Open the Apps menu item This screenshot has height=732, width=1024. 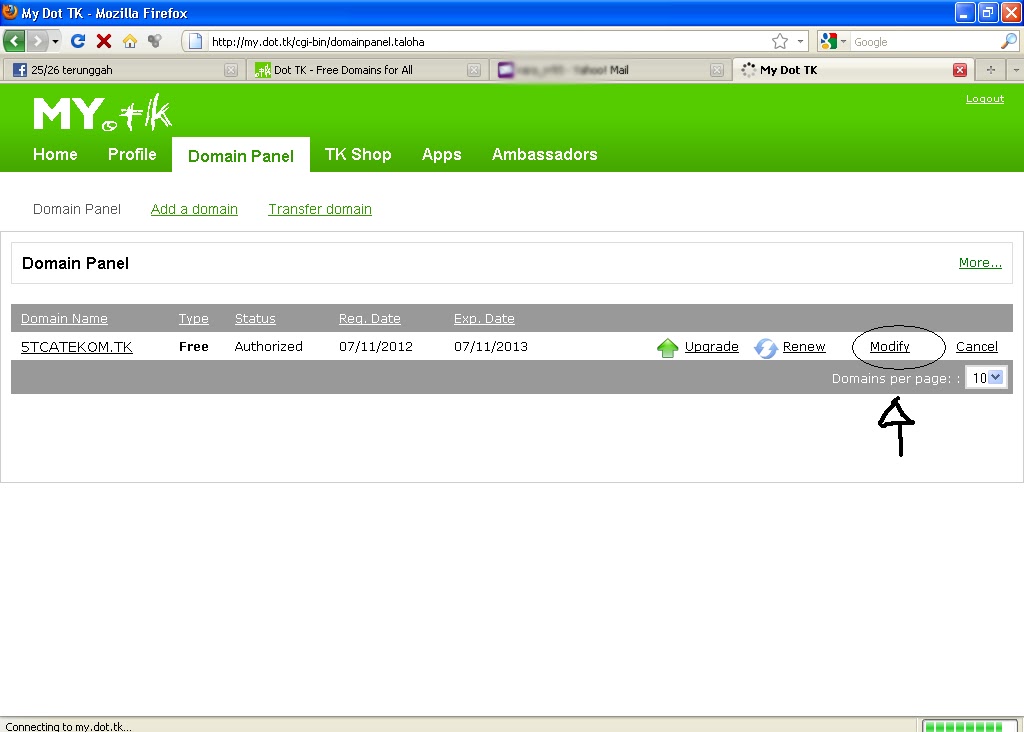441,154
